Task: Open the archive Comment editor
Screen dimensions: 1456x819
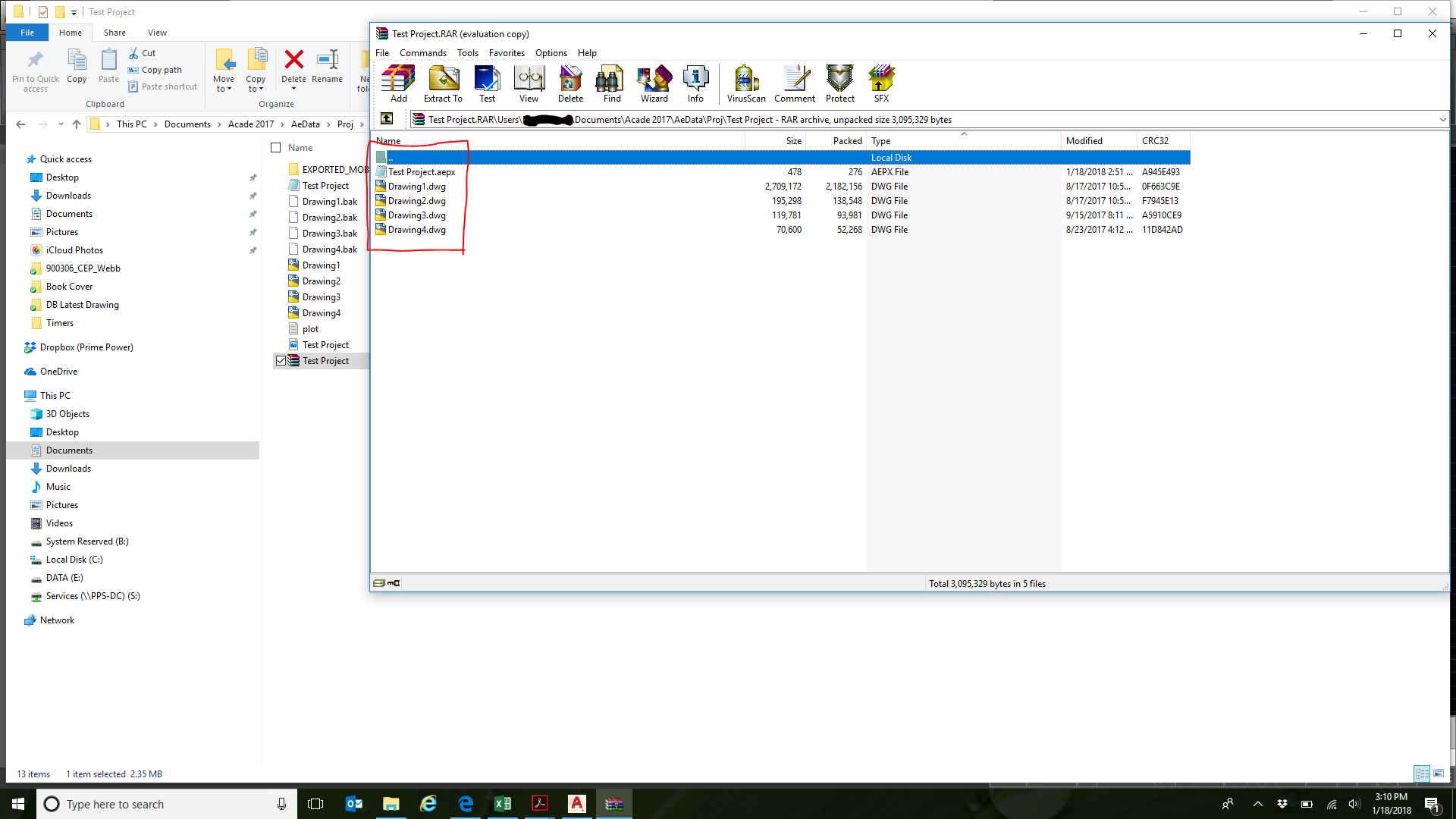Action: [x=794, y=83]
